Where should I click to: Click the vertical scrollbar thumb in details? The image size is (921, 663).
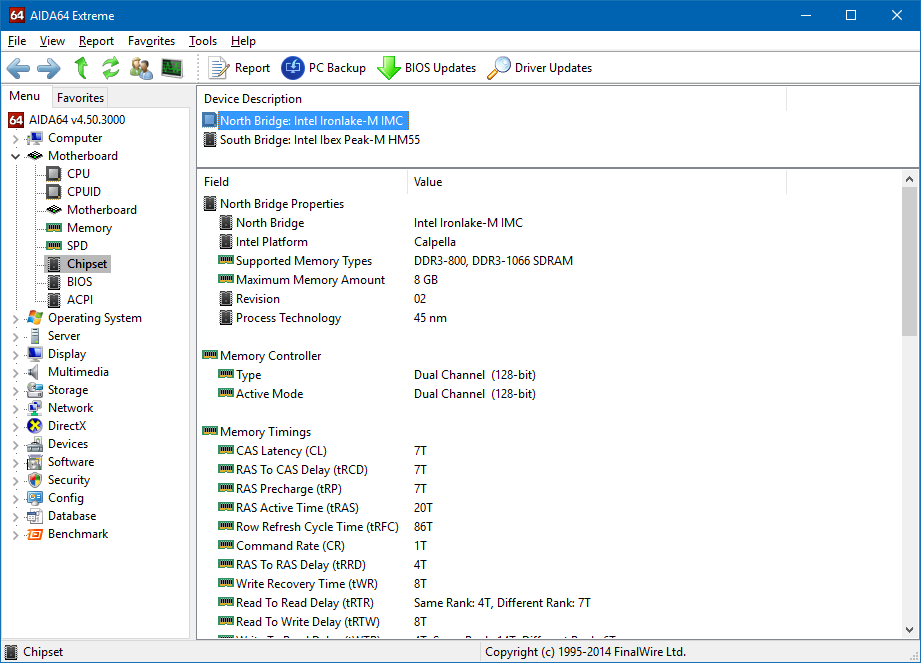pos(909,262)
